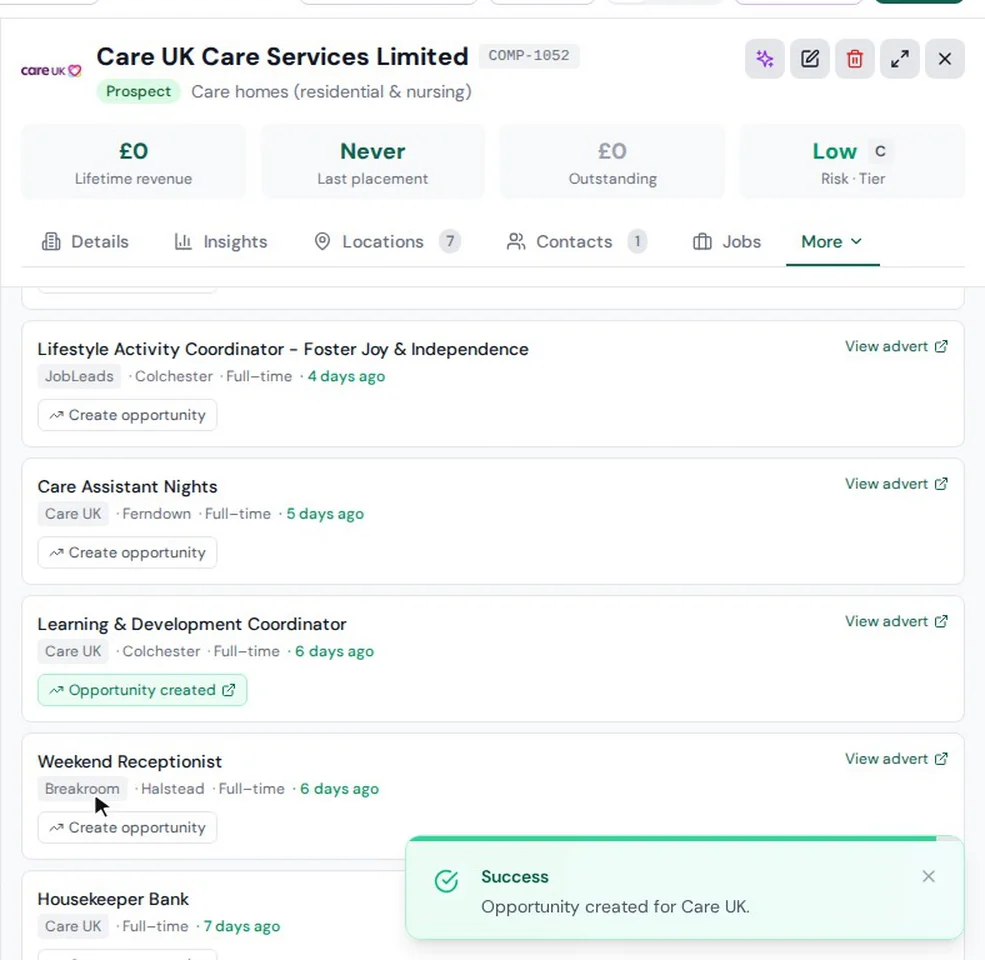Click the Ferndown location text
985x960 pixels.
(156, 514)
